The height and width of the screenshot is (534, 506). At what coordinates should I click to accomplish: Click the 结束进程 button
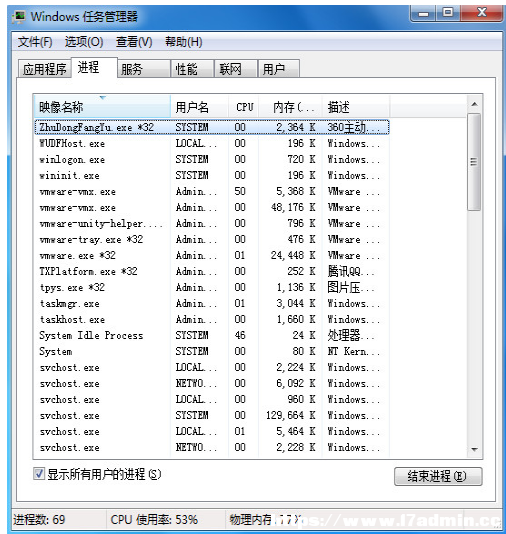click(x=438, y=476)
